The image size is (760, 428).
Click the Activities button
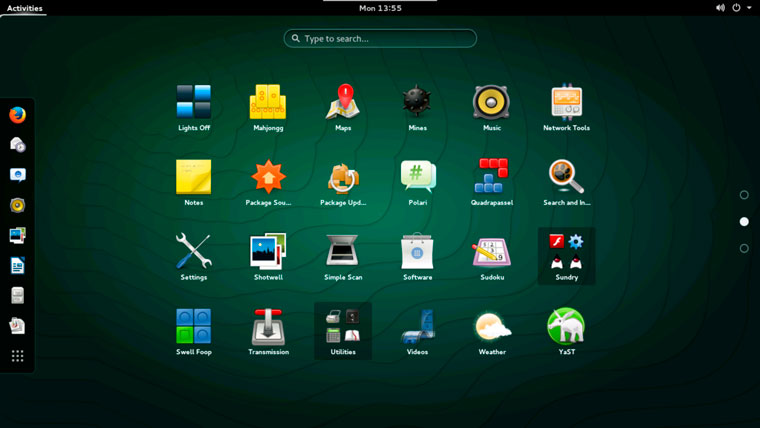click(x=24, y=8)
